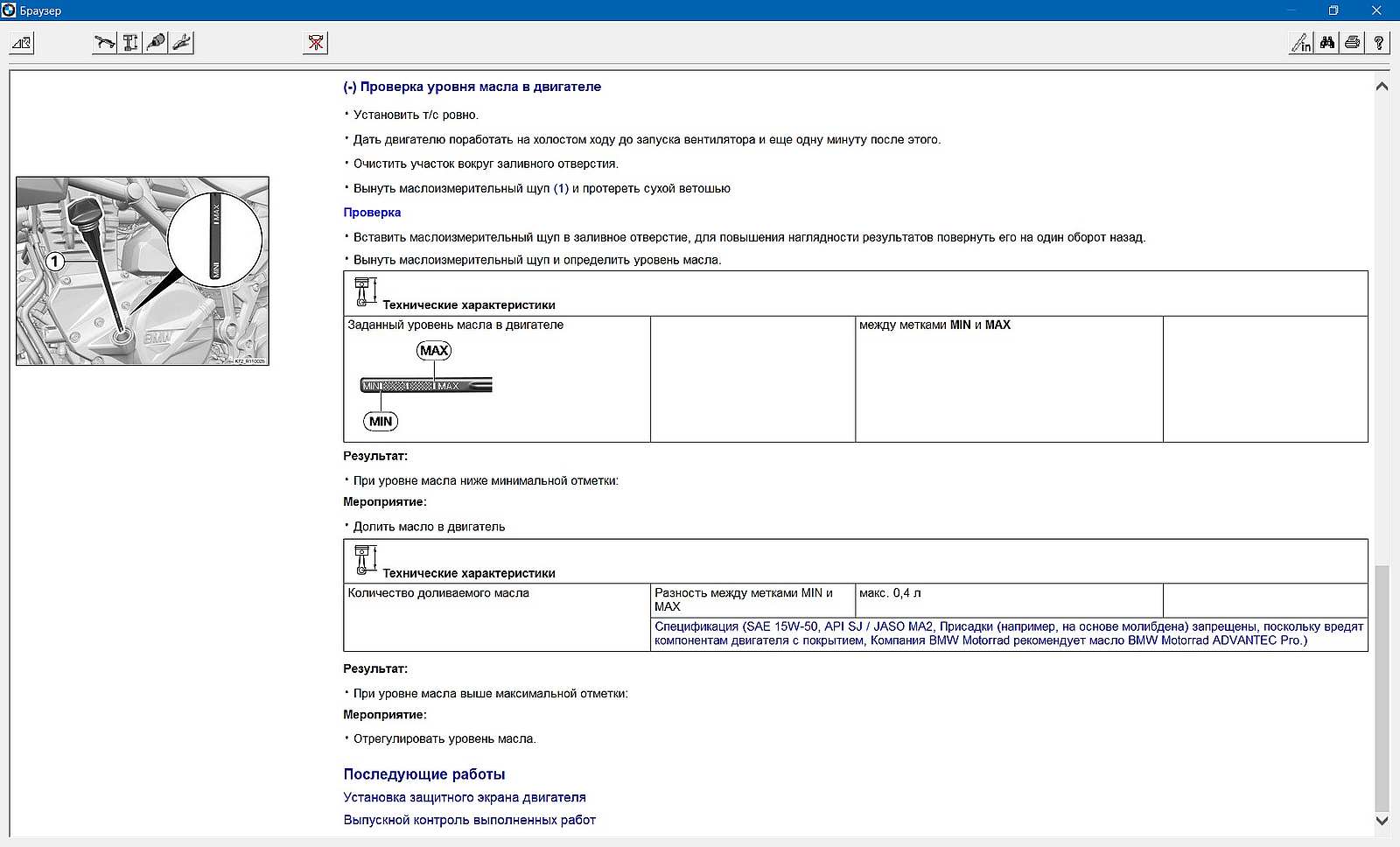Viewport: 1400px width, 847px height.
Task: Click the operating fluids dispenser icon
Action: [156, 43]
